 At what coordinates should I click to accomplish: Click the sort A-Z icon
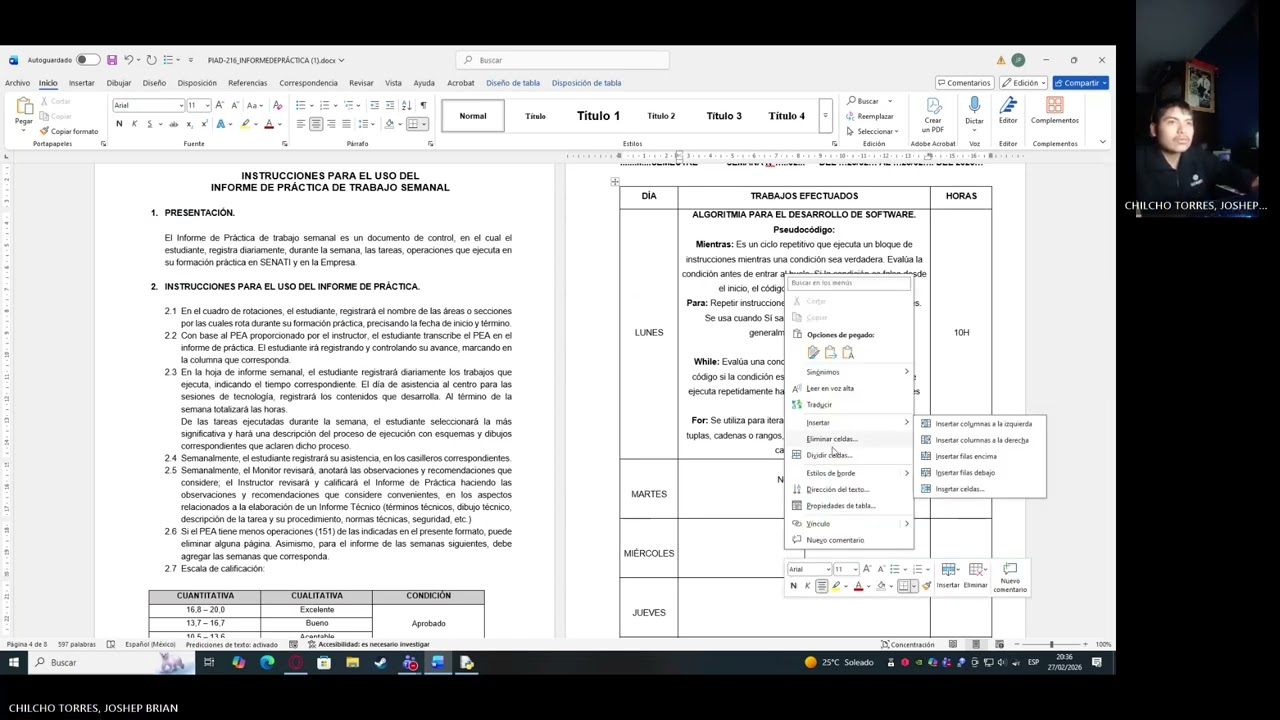[x=407, y=105]
